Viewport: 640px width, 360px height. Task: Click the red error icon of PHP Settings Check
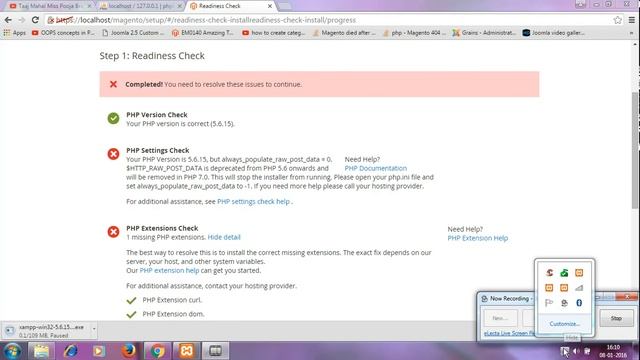113,154
